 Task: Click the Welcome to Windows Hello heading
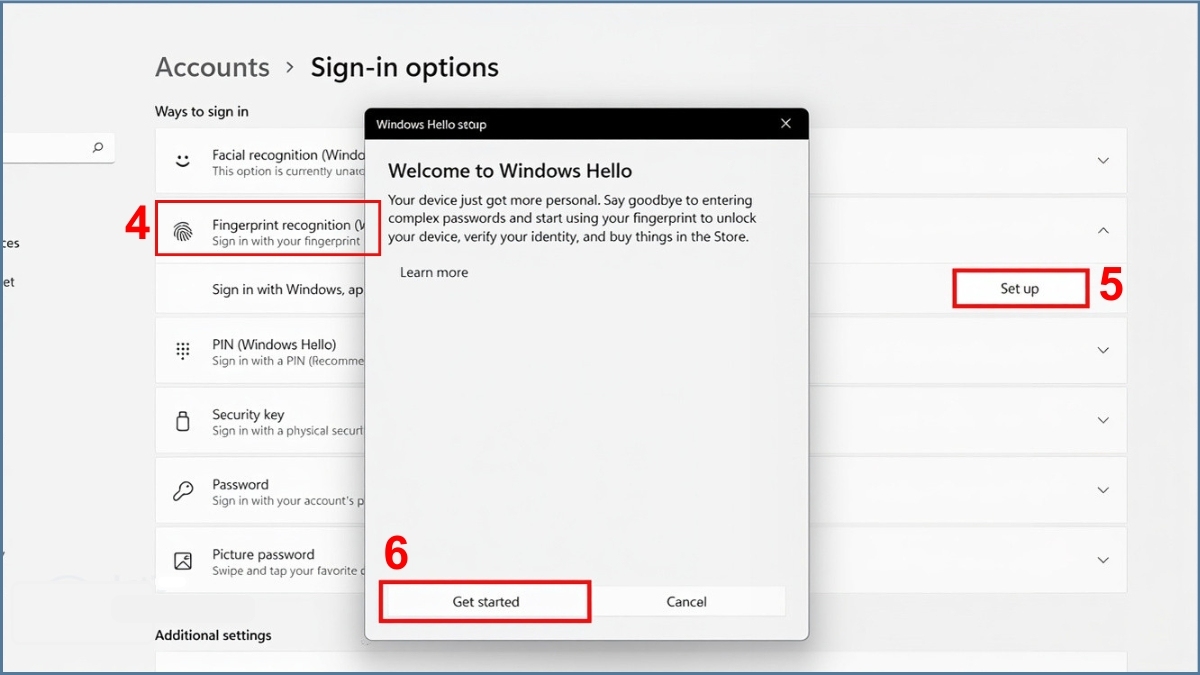(x=510, y=171)
